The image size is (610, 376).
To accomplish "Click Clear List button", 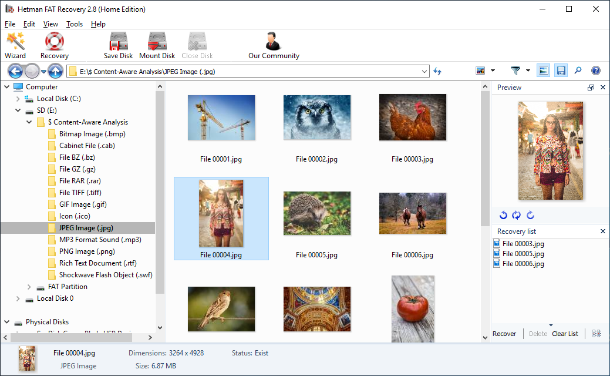I will tap(565, 334).
